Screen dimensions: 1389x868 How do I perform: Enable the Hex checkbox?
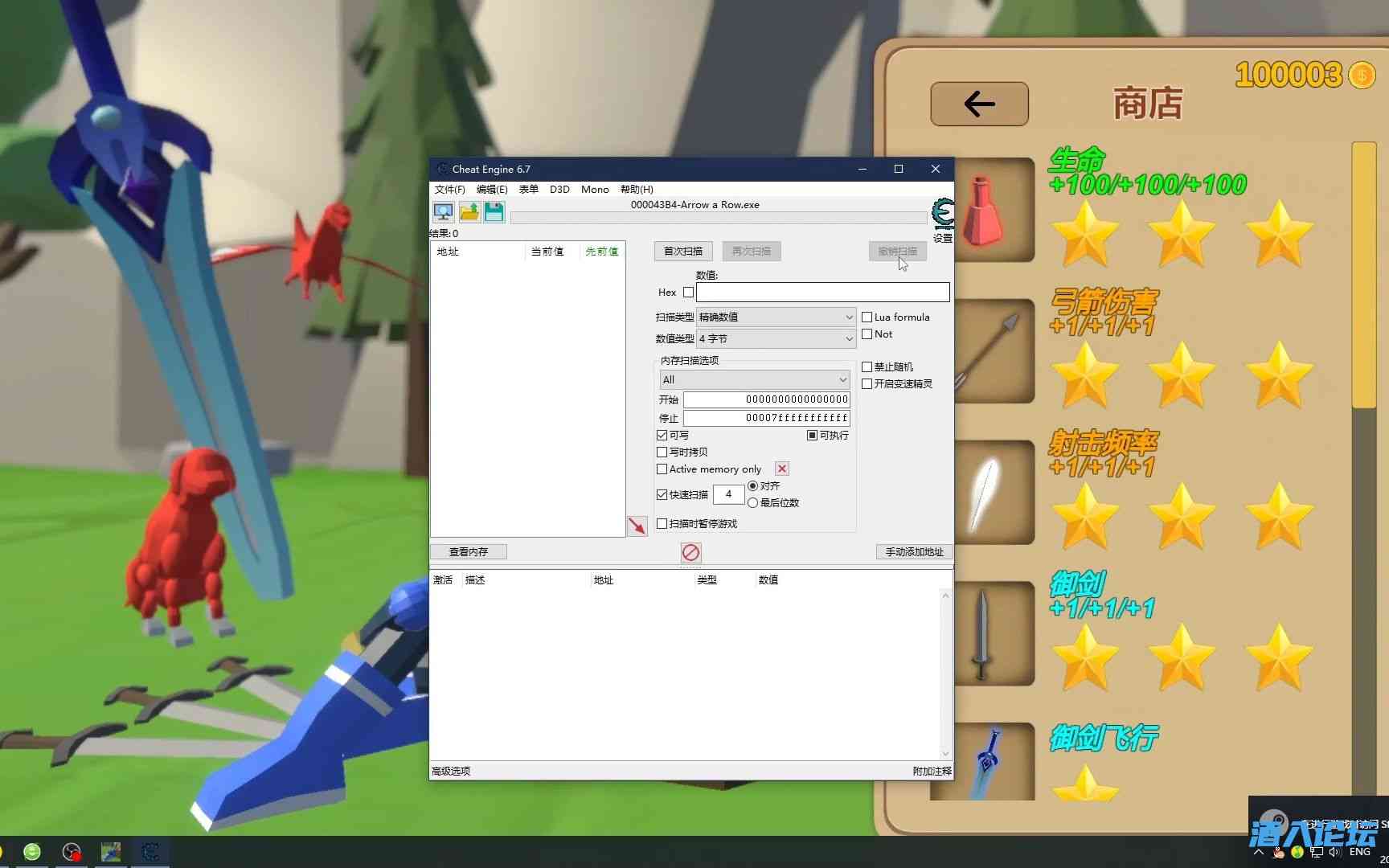pyautogui.click(x=688, y=293)
